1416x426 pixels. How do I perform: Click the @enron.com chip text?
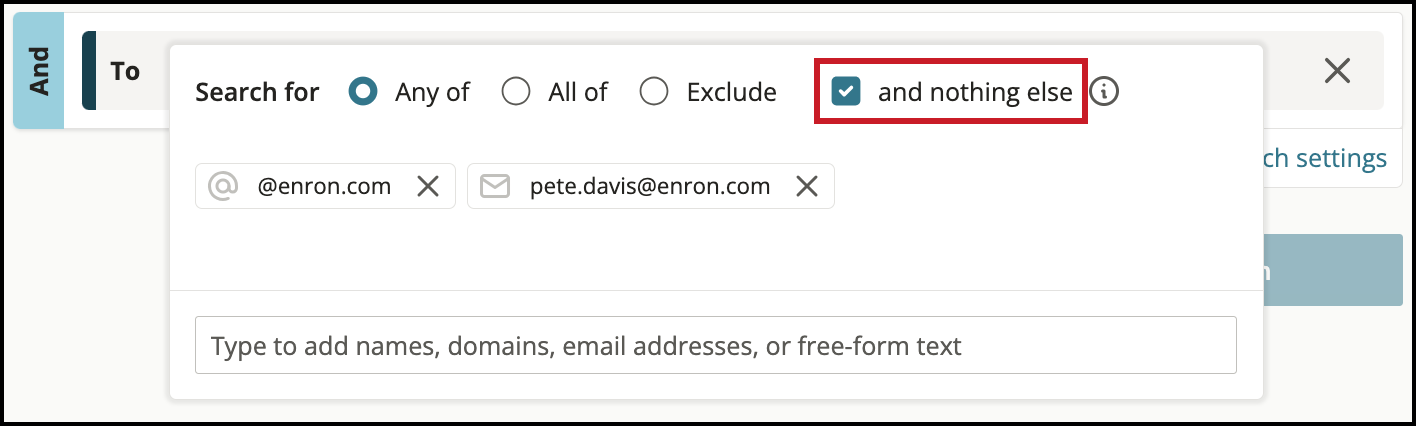(324, 186)
